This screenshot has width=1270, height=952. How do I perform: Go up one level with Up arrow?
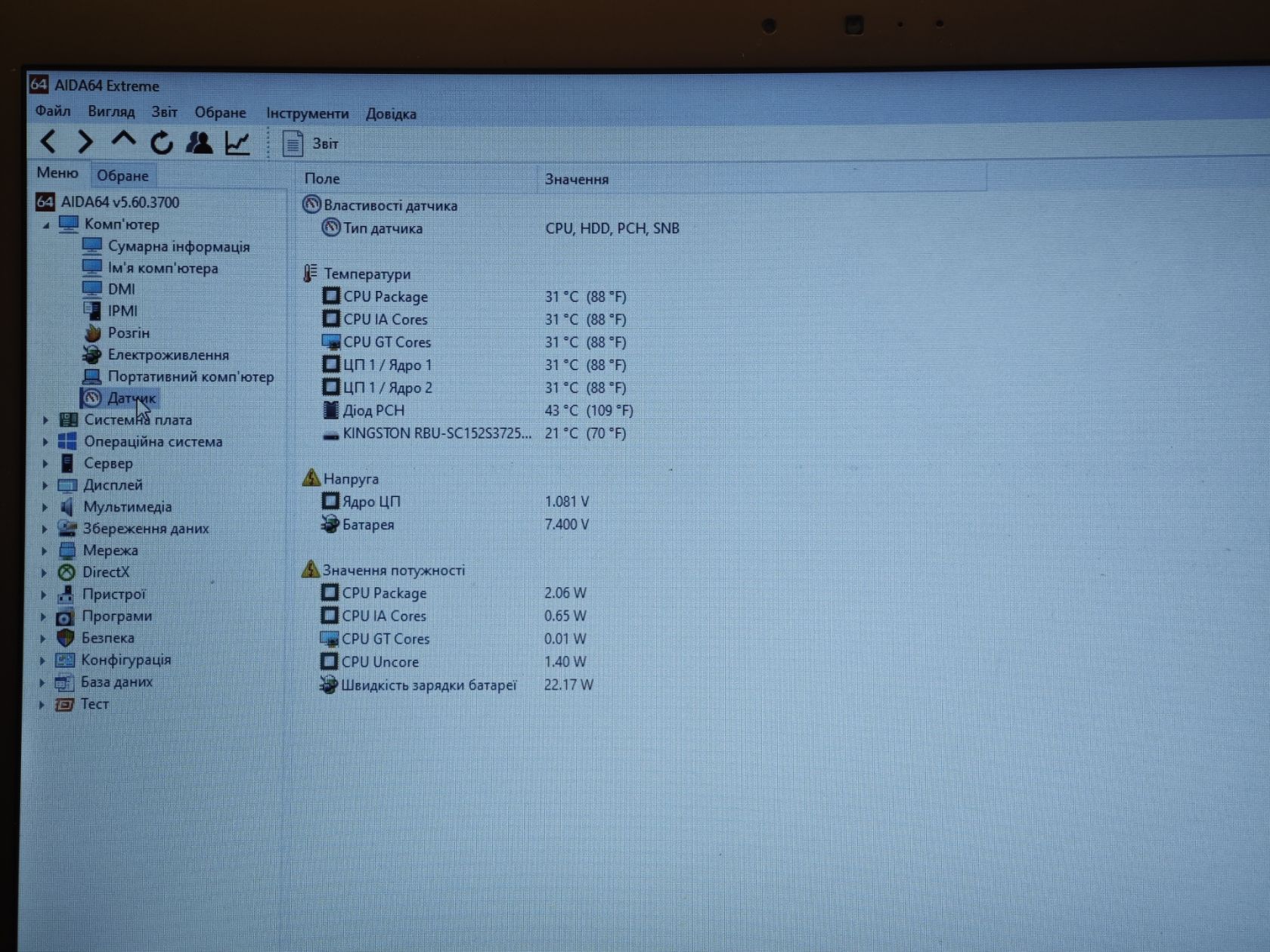pos(123,140)
